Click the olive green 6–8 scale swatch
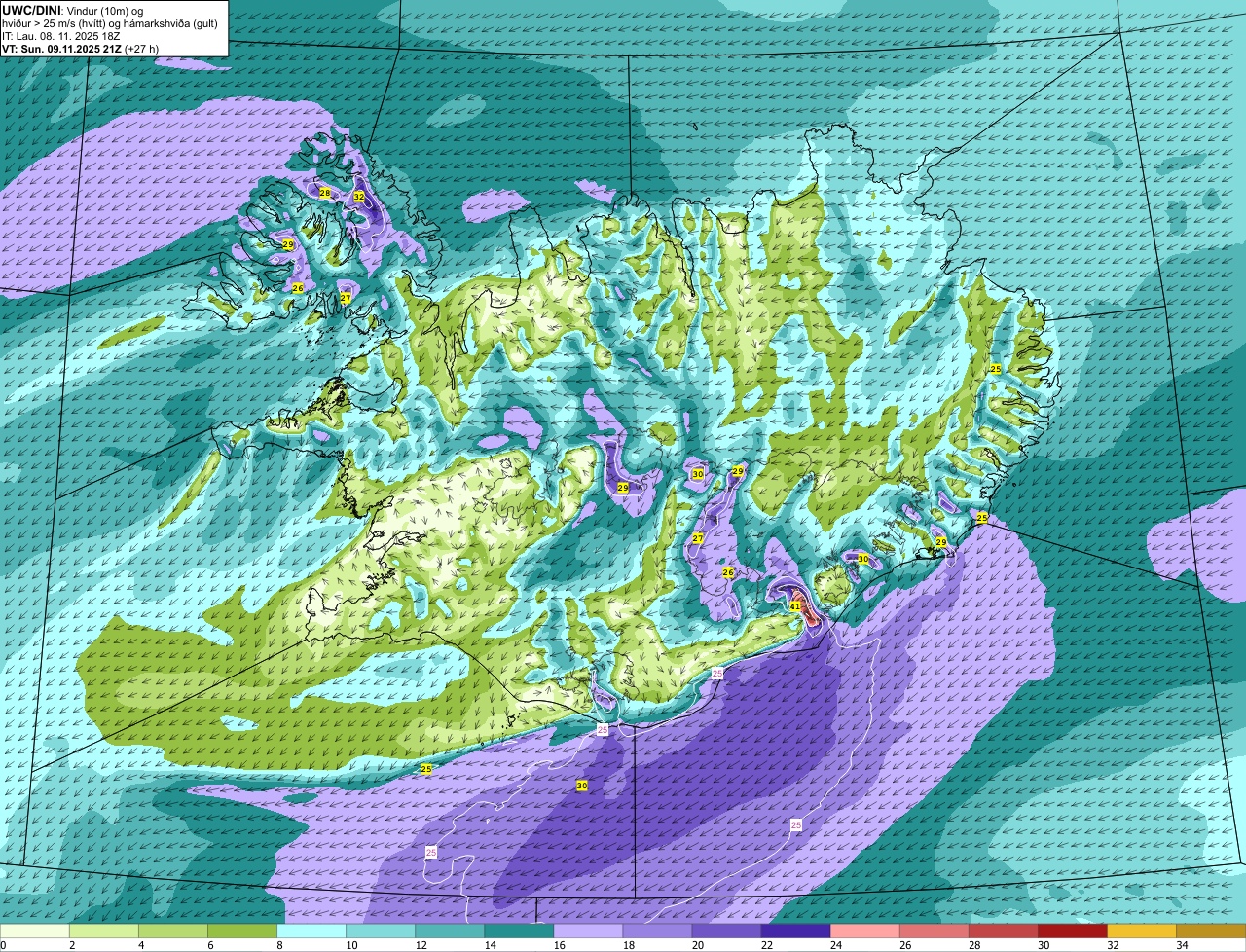 tap(242, 932)
